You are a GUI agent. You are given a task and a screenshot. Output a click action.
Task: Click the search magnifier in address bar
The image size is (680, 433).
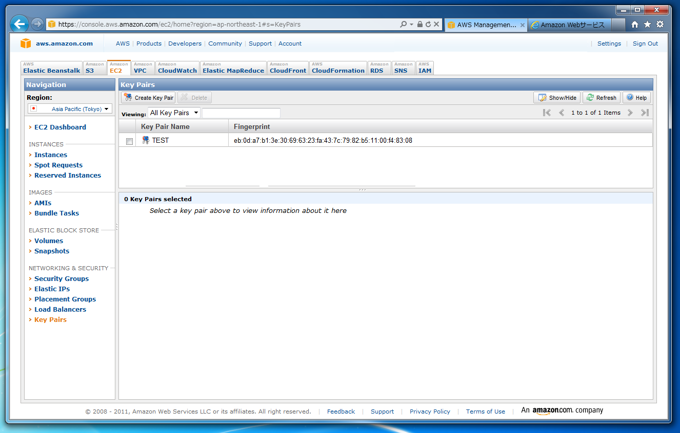click(403, 24)
